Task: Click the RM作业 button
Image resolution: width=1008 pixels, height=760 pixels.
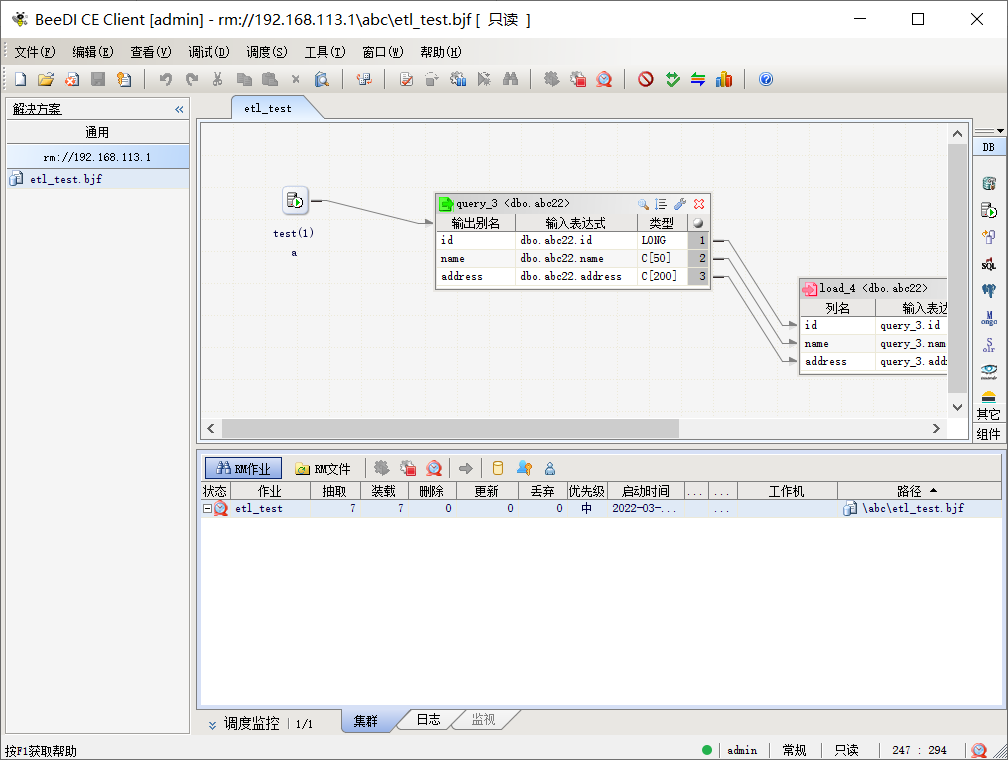Action: point(243,468)
